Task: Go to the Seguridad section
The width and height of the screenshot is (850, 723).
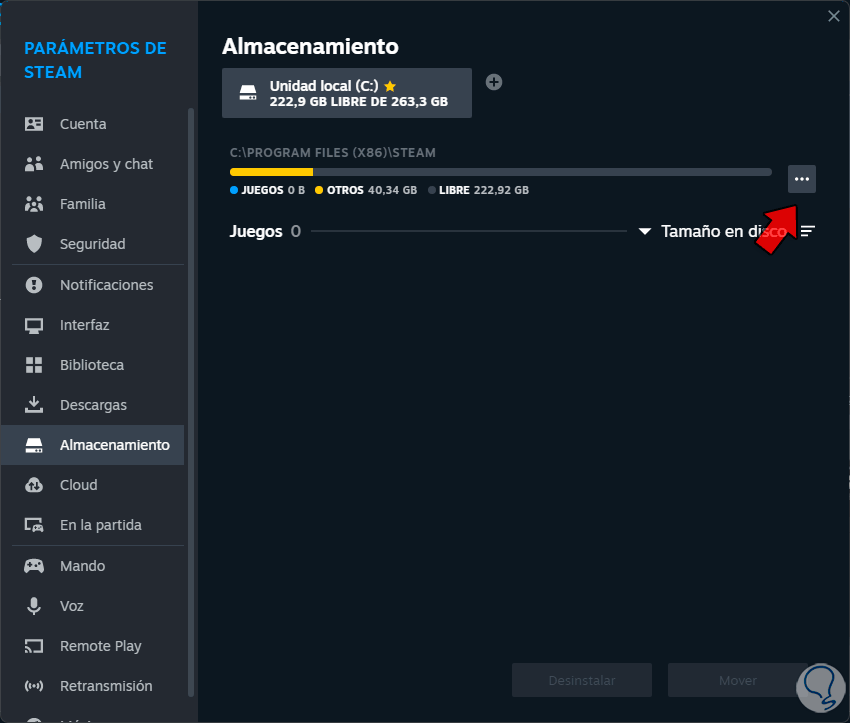Action: 92,244
